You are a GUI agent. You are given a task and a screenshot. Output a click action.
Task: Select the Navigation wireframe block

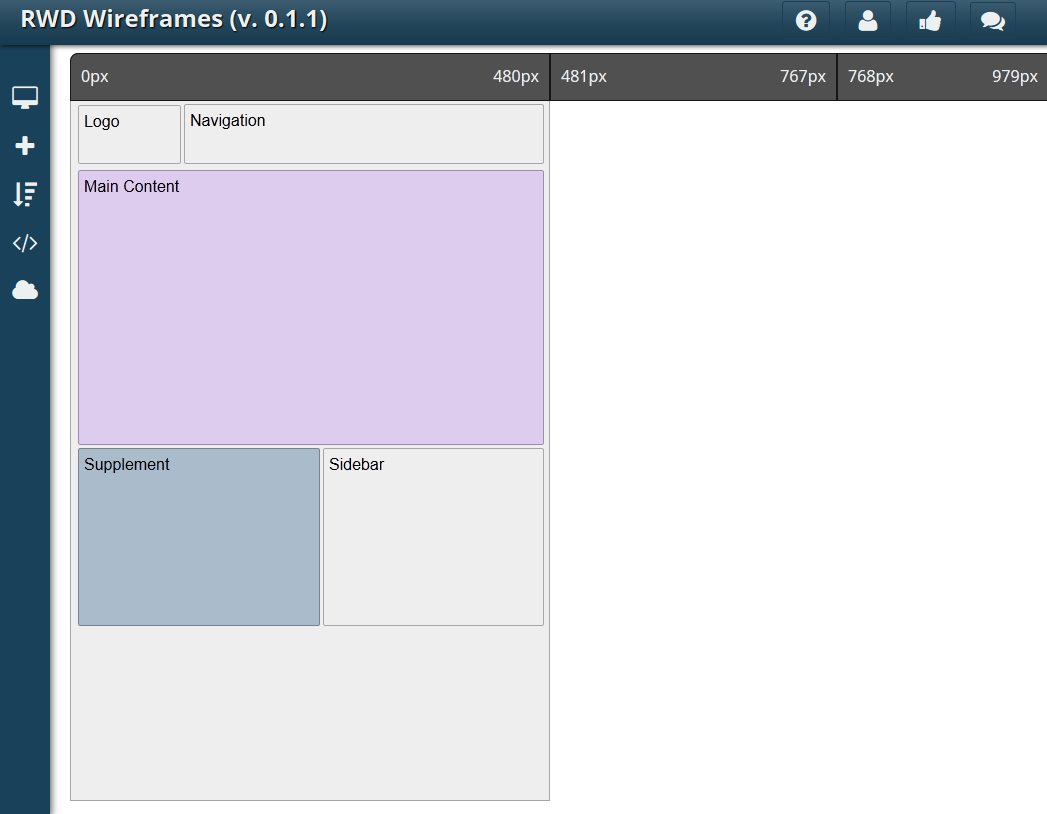364,134
